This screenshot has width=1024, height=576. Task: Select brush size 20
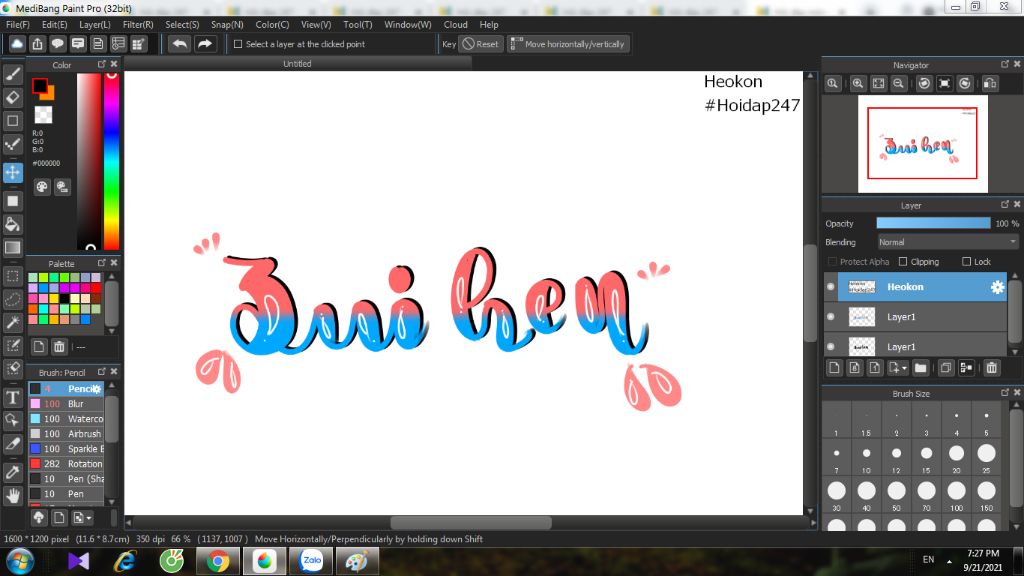(956, 456)
